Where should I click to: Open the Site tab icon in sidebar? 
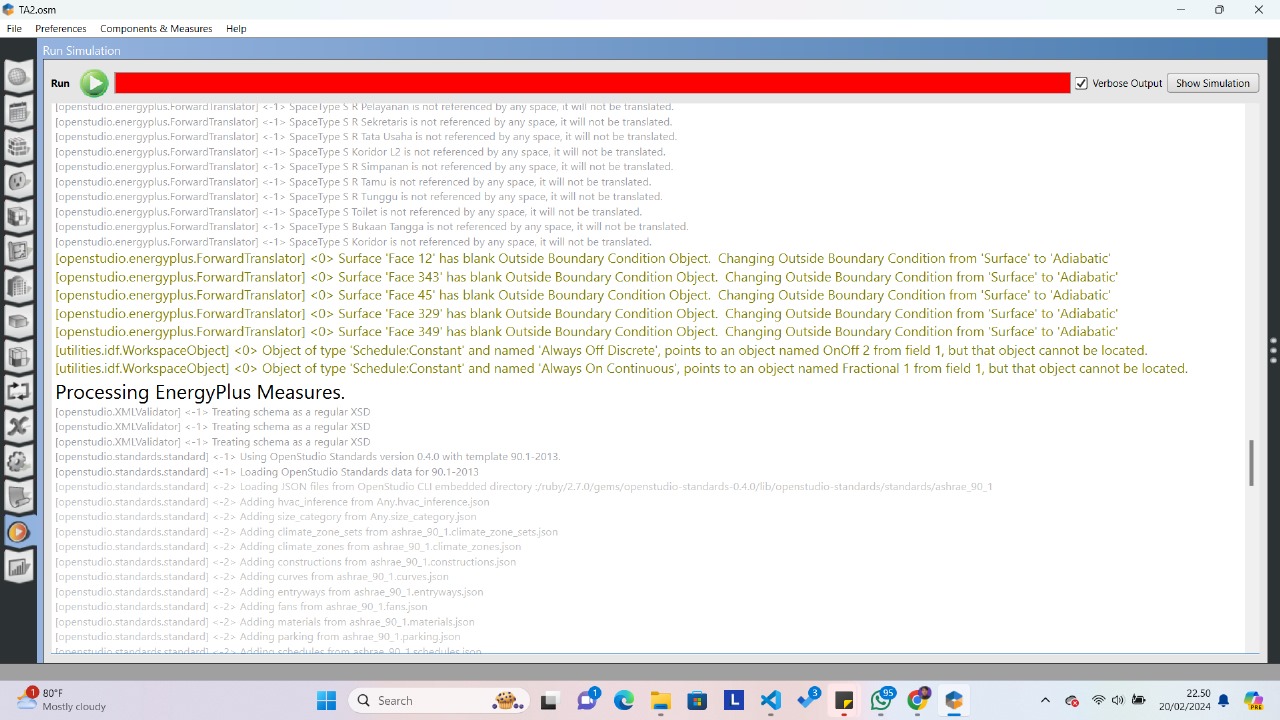coord(18,77)
